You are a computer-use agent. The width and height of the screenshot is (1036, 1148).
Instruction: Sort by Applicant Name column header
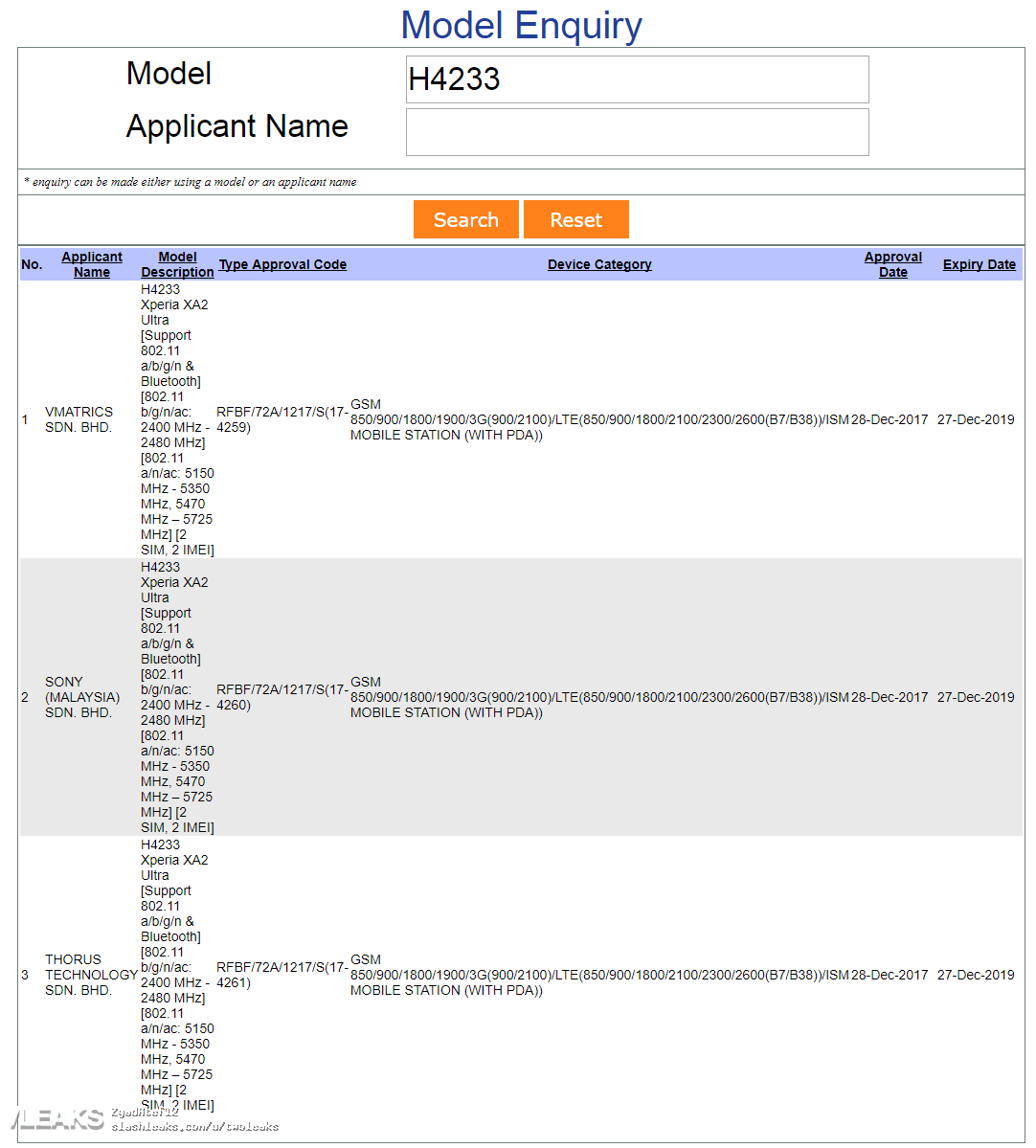(x=92, y=264)
